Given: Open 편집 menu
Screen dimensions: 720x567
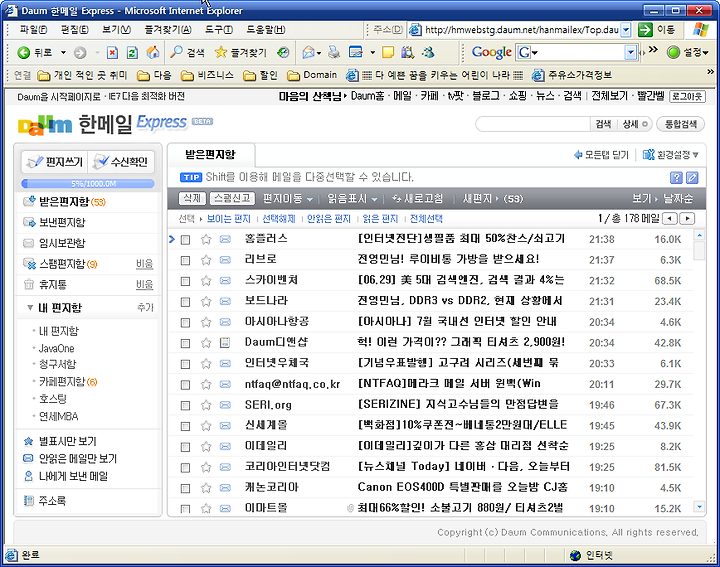Looking at the screenshot, I should click(x=74, y=30).
